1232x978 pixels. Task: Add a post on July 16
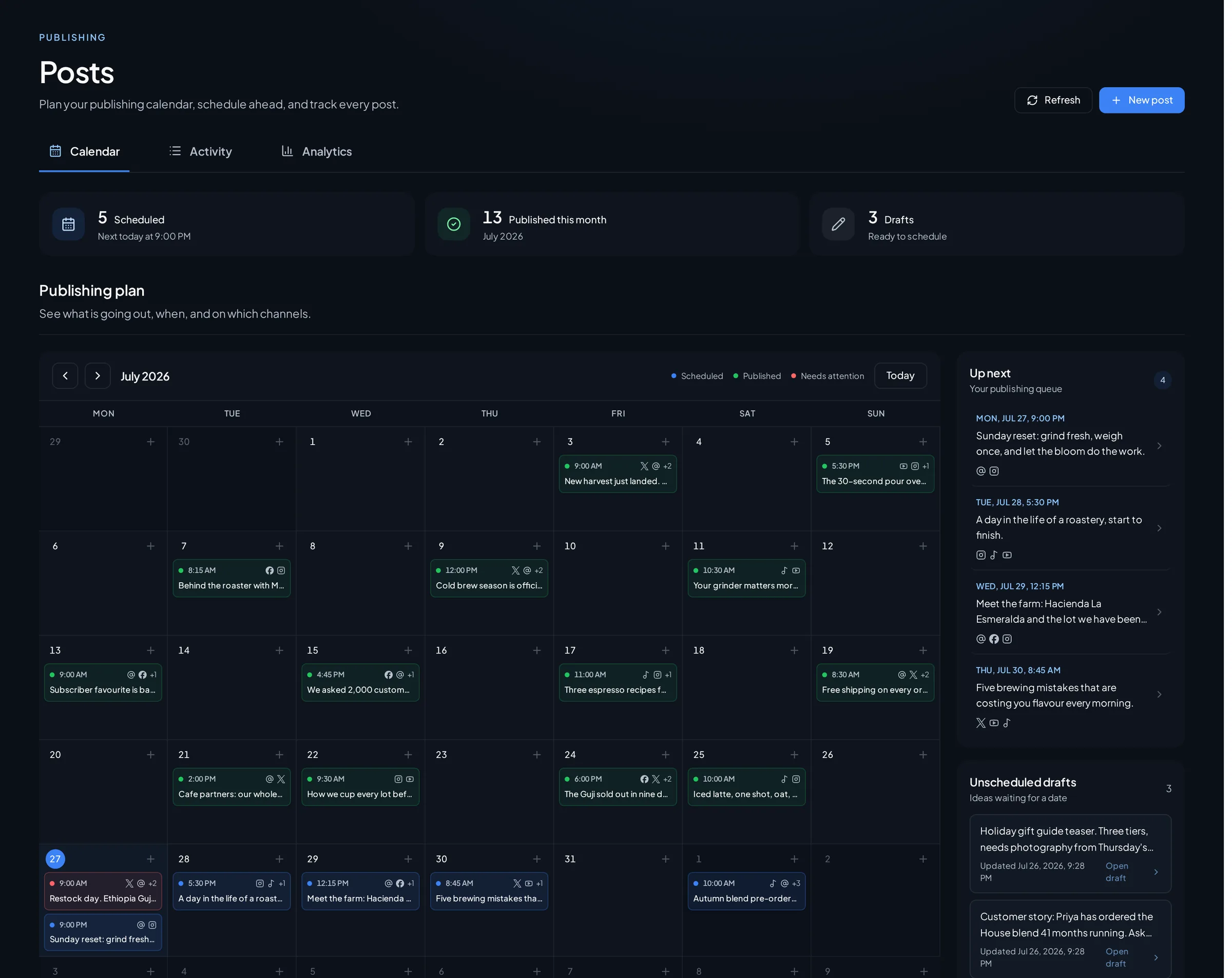(x=537, y=650)
